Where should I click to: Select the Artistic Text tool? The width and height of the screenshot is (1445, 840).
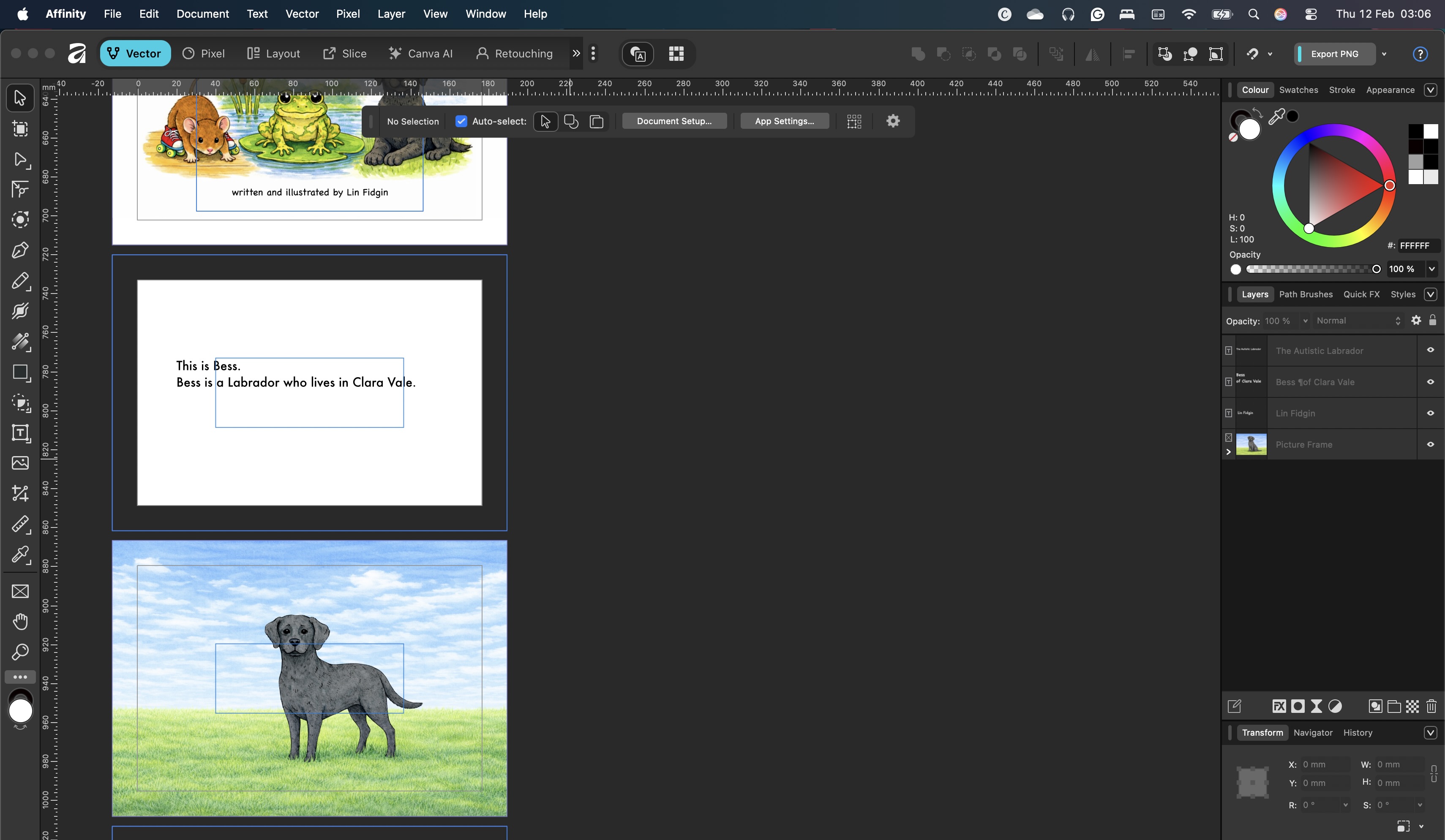(20, 432)
